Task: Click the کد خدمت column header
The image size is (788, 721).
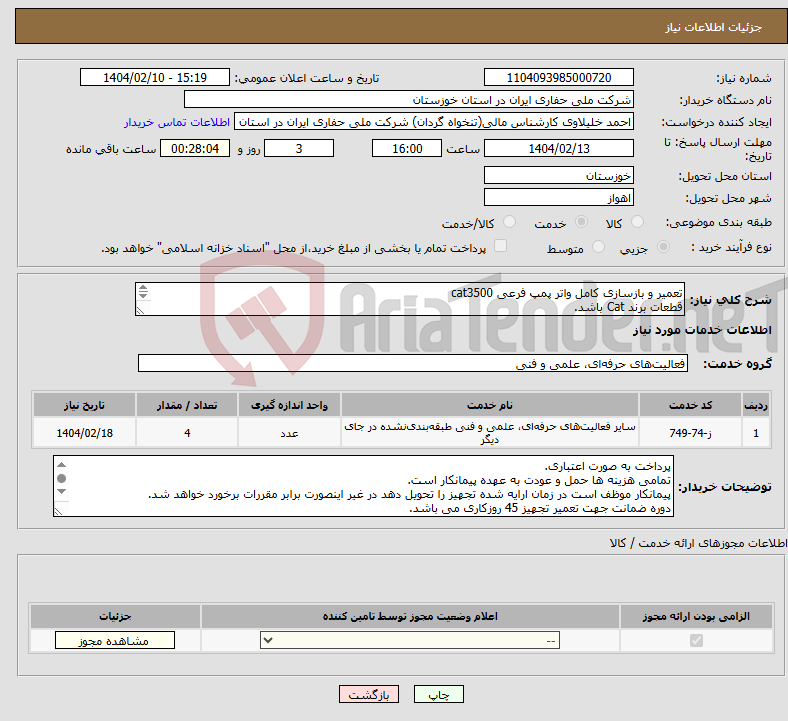Action: click(690, 405)
